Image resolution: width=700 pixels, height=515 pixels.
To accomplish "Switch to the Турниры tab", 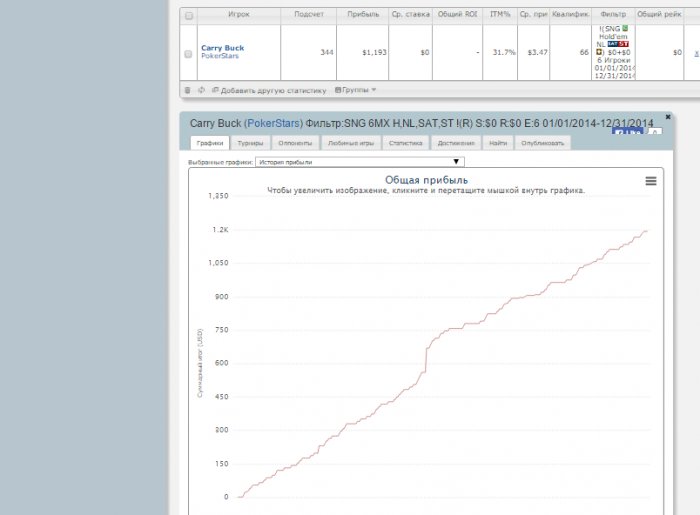I will point(251,143).
